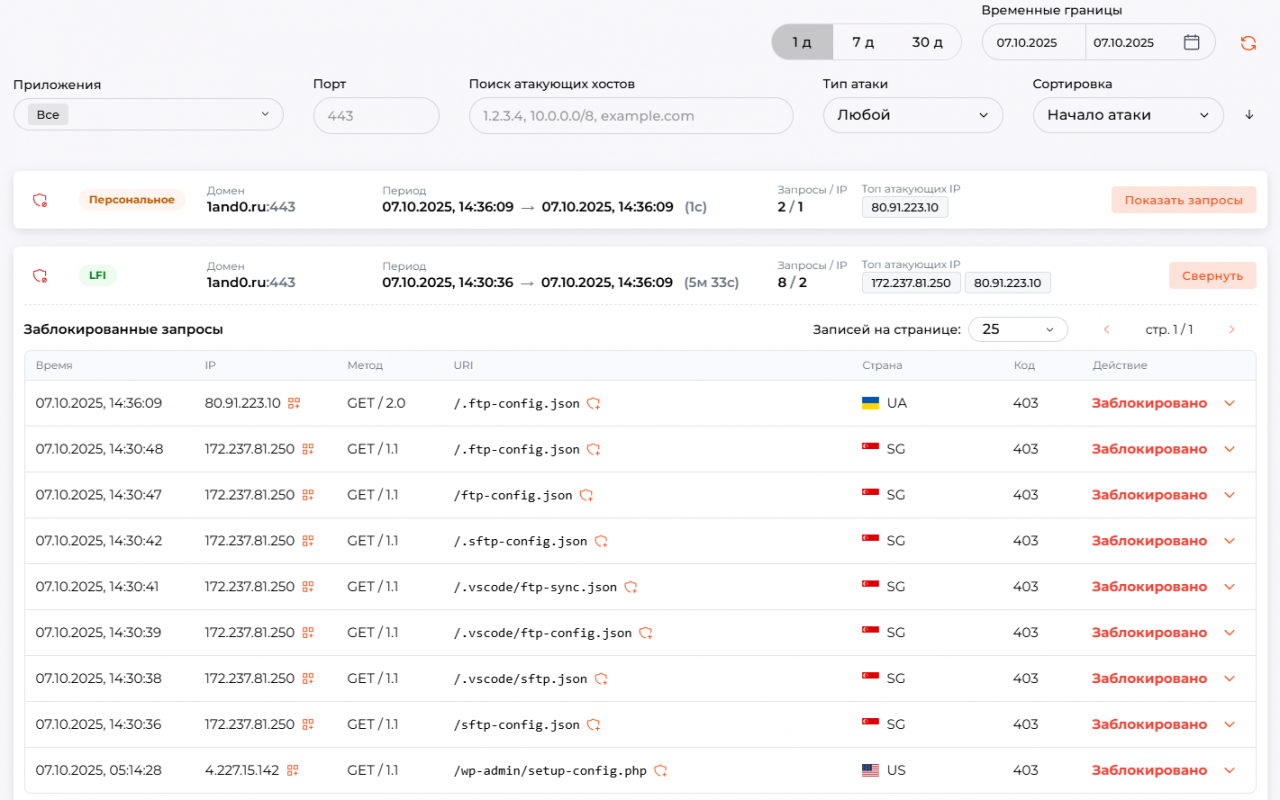The width and height of the screenshot is (1280, 800).
Task: Click the Показать запросы button
Action: (x=1184, y=200)
